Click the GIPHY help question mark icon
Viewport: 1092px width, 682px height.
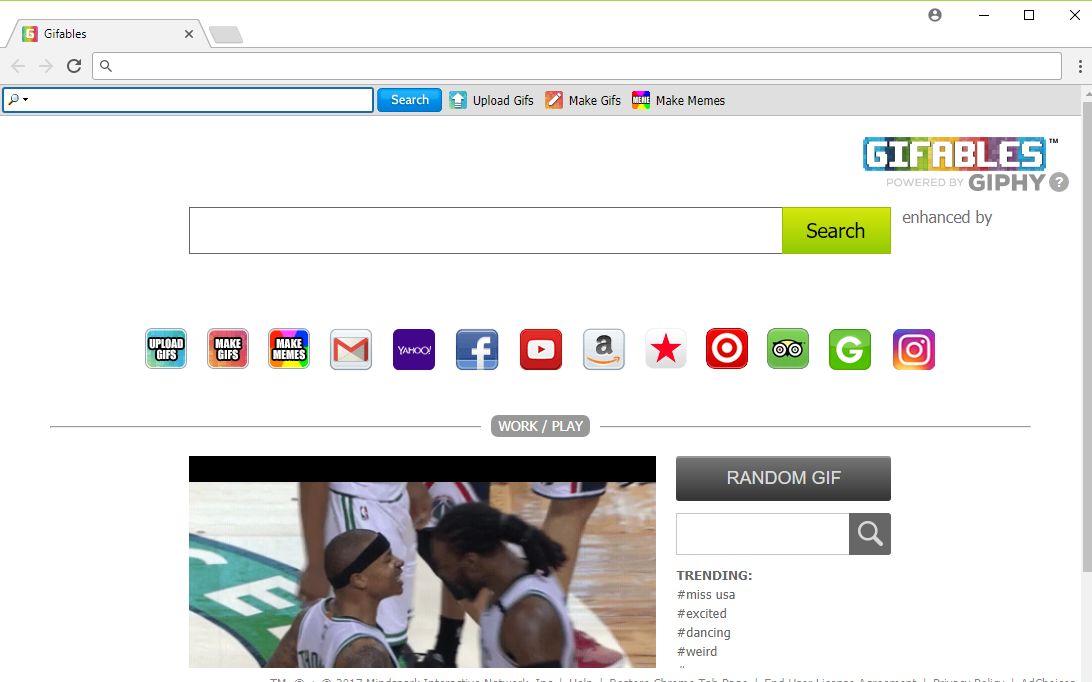point(1059,182)
